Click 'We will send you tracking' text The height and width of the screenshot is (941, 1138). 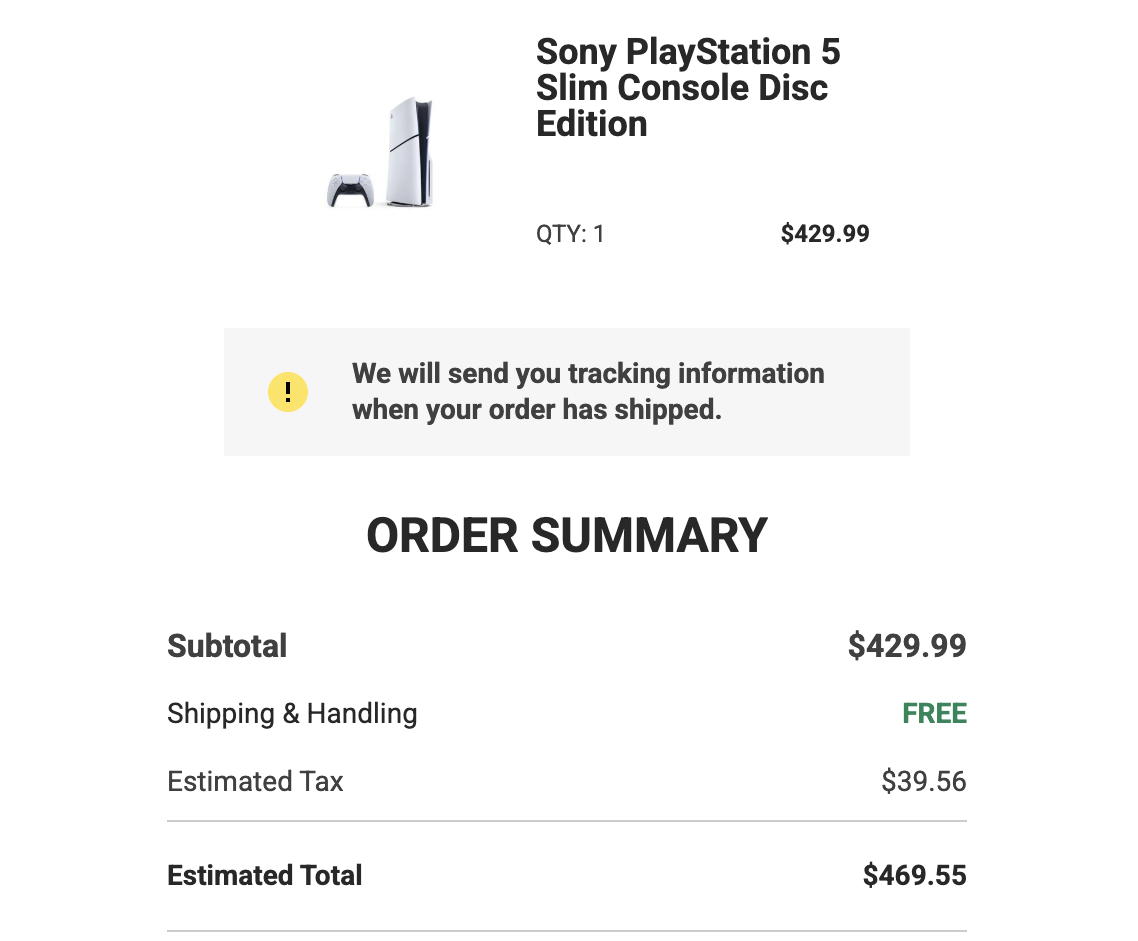tap(511, 374)
